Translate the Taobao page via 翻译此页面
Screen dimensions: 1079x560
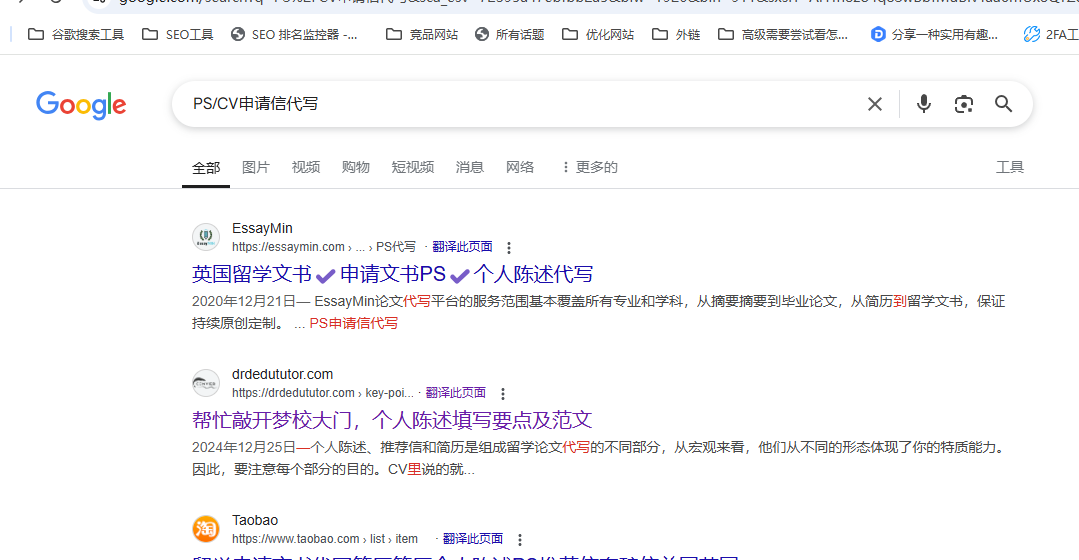tap(473, 538)
